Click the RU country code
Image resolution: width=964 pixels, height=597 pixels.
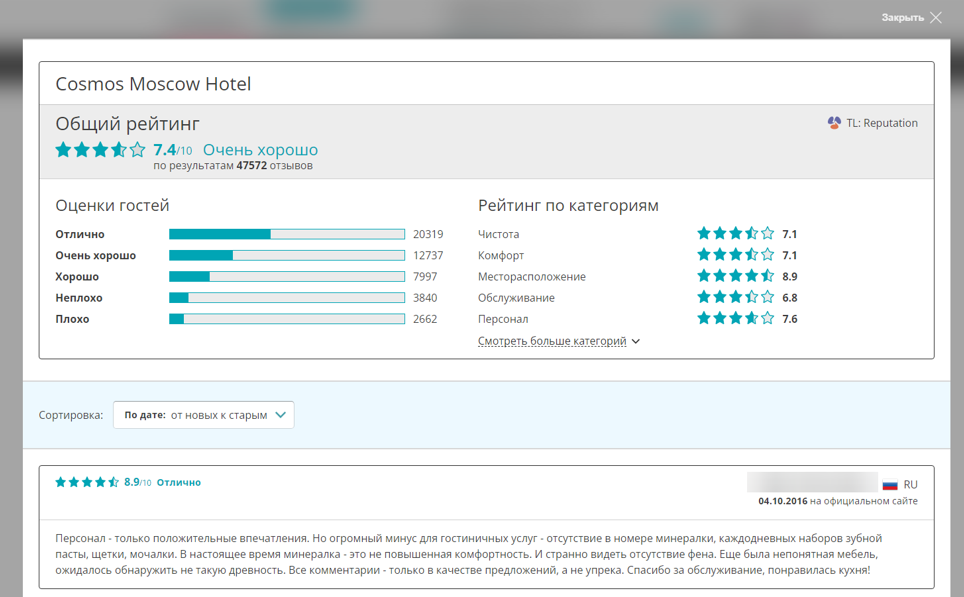tap(911, 485)
